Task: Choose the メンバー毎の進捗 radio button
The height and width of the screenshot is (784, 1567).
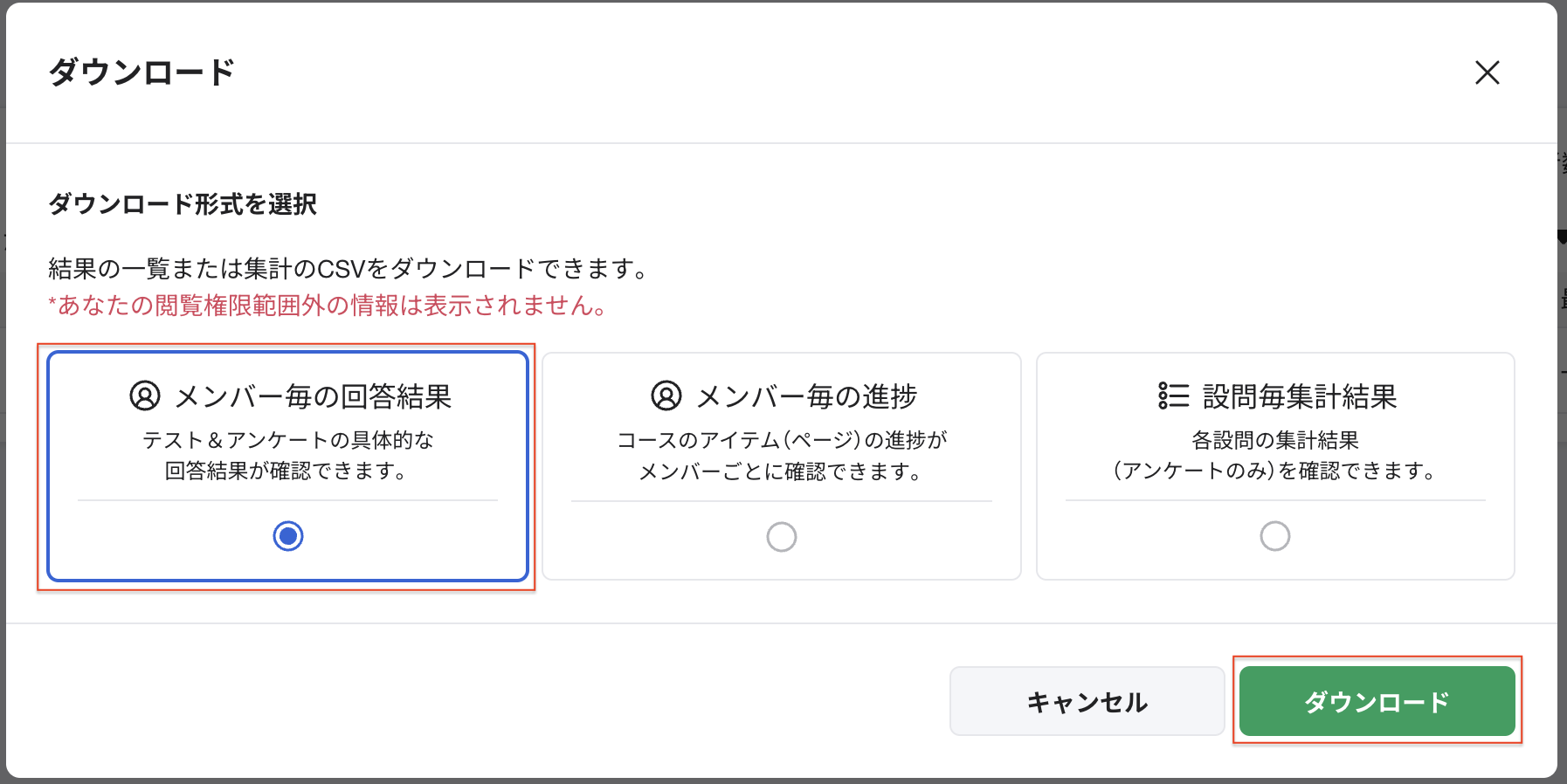Action: click(x=782, y=536)
